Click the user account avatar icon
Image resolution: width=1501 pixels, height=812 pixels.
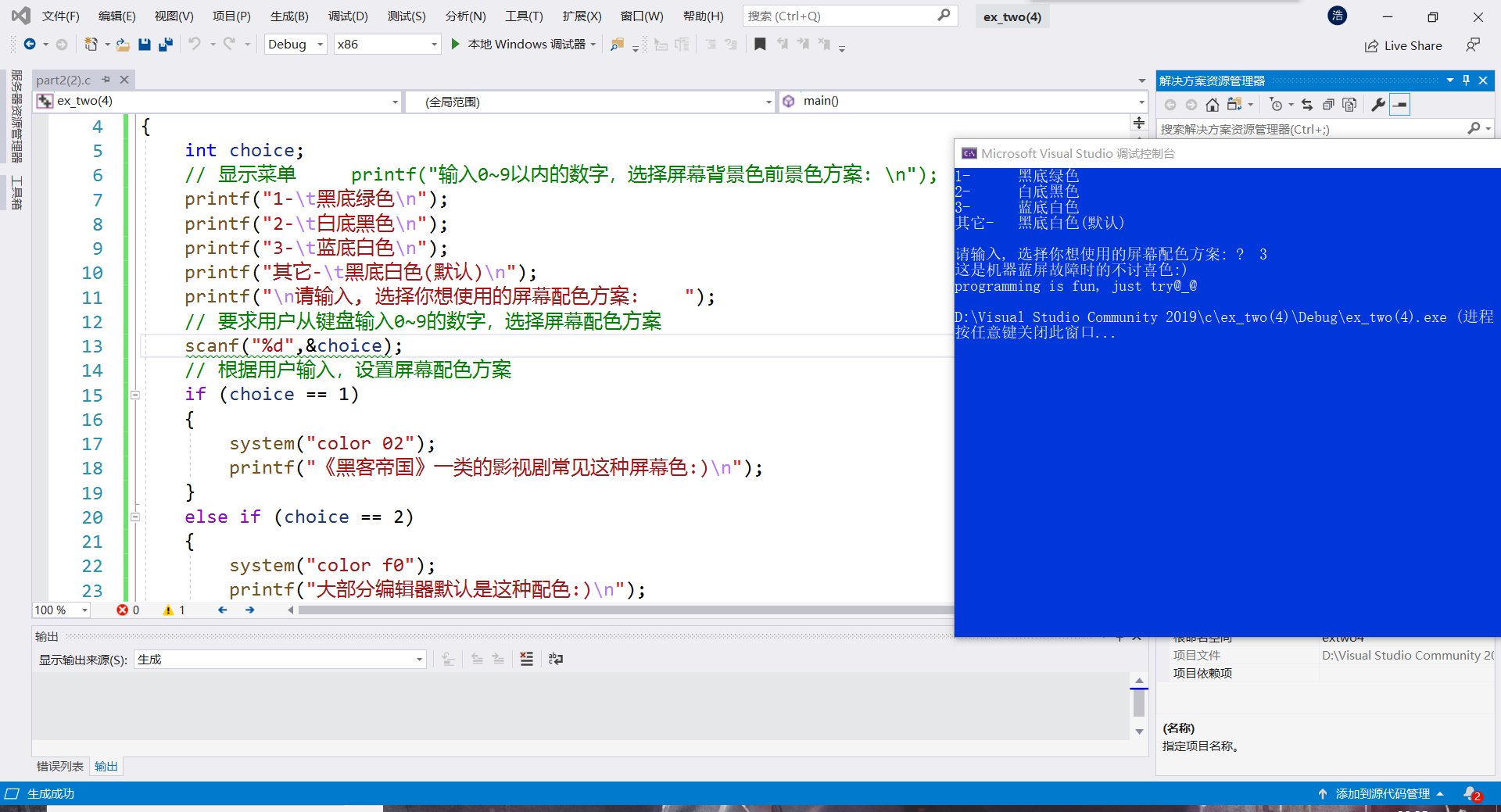tap(1338, 16)
